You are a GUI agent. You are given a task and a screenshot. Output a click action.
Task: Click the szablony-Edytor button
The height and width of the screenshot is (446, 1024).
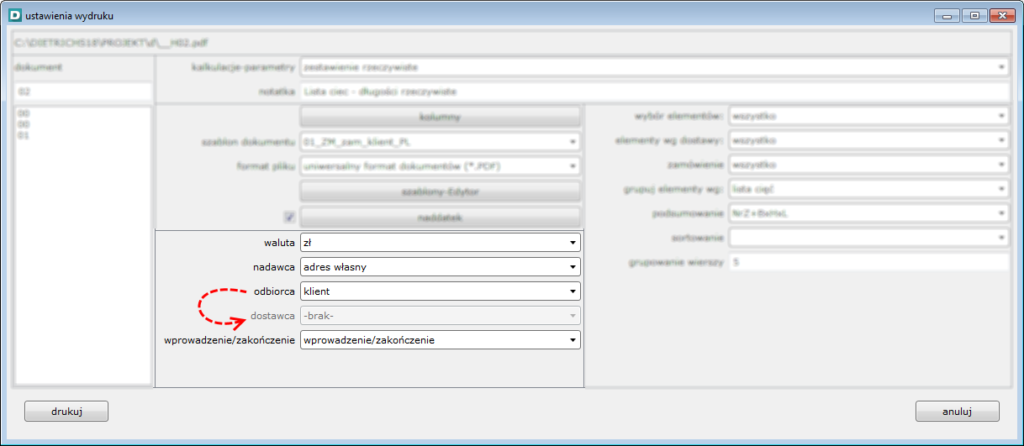coord(440,191)
